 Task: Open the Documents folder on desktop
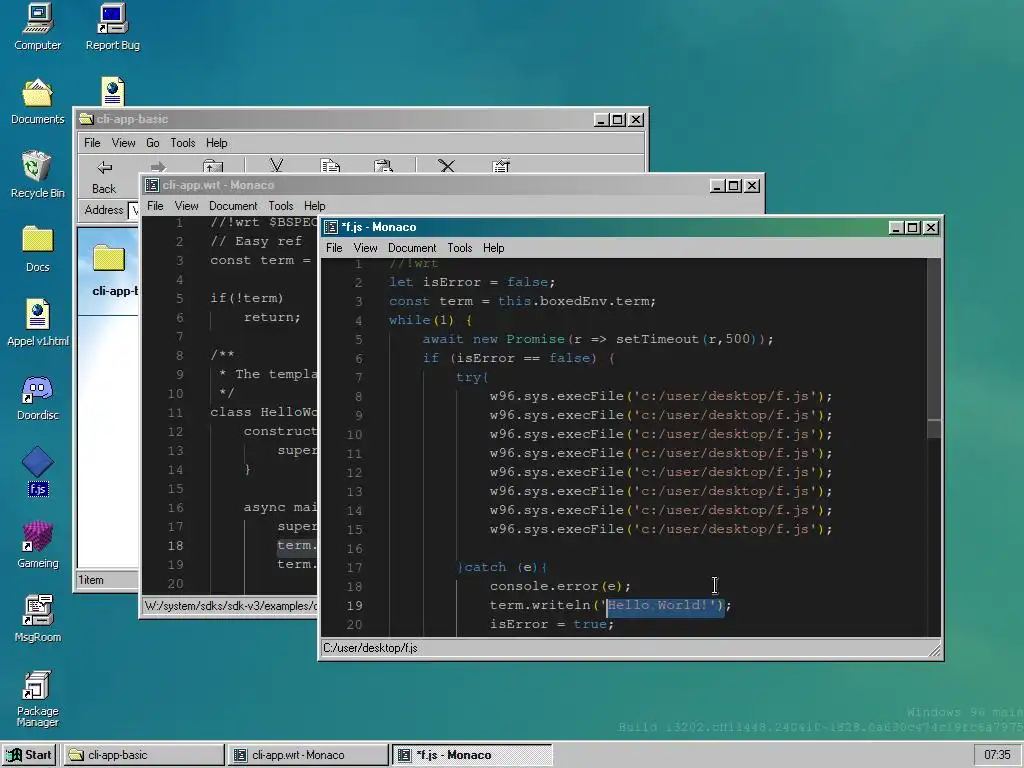(37, 101)
